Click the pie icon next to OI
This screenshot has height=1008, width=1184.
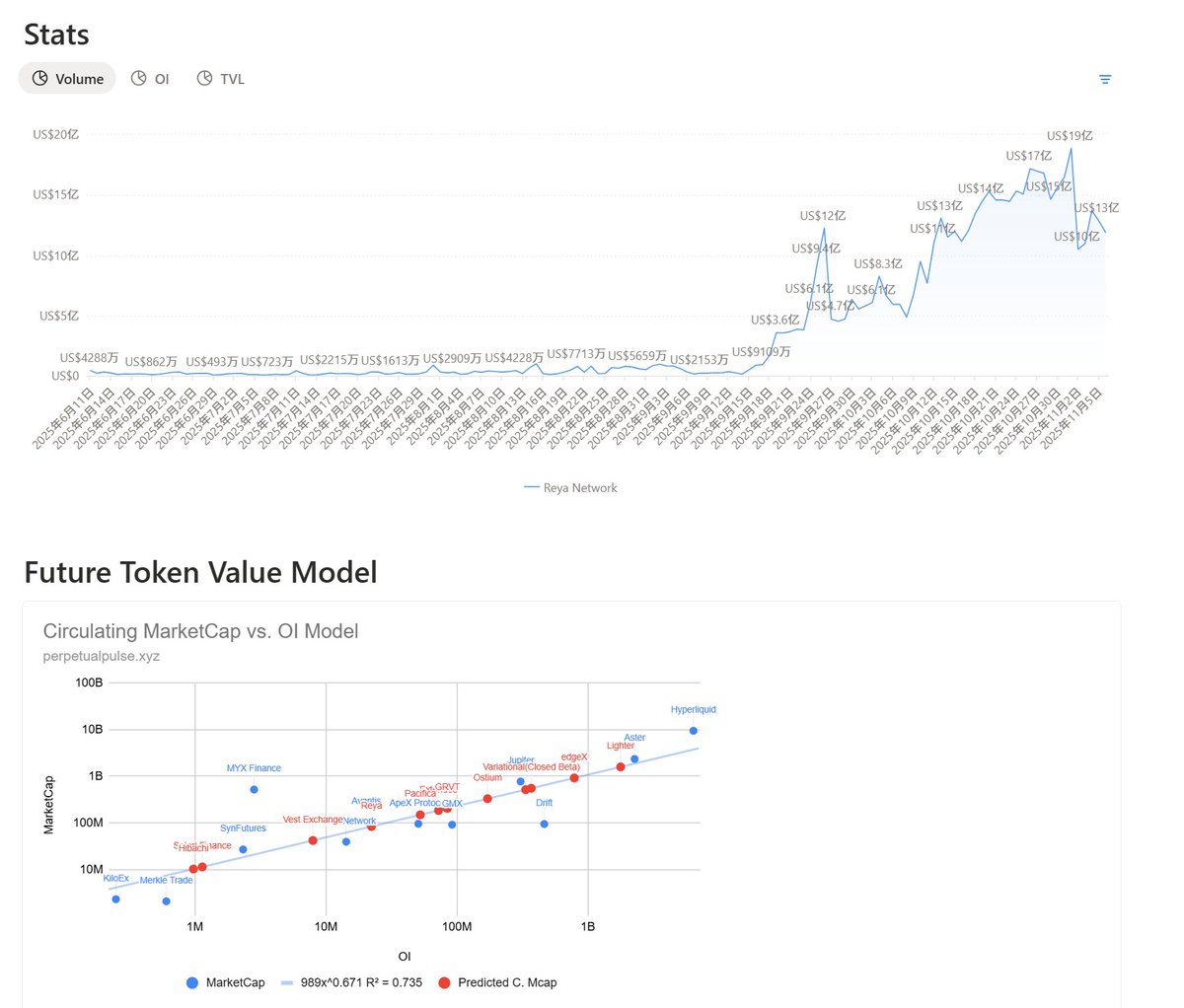point(139,78)
